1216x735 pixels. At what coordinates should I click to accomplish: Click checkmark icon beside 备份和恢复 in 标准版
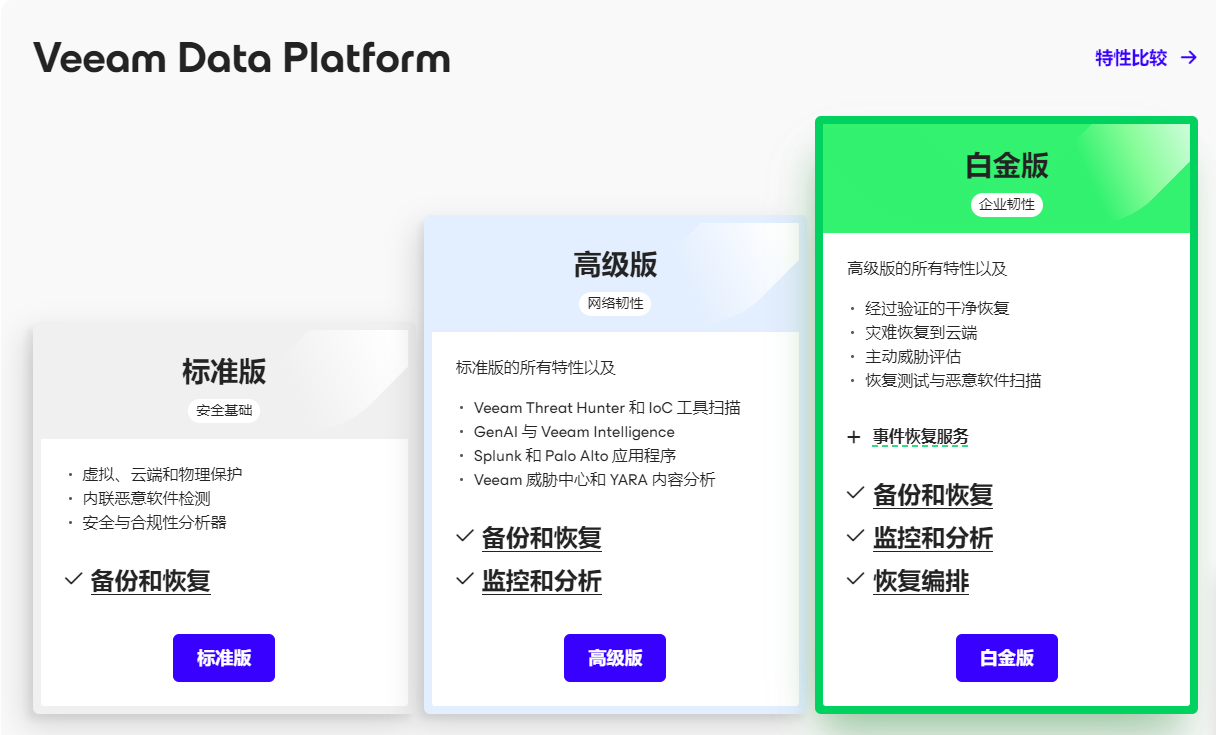[73, 579]
